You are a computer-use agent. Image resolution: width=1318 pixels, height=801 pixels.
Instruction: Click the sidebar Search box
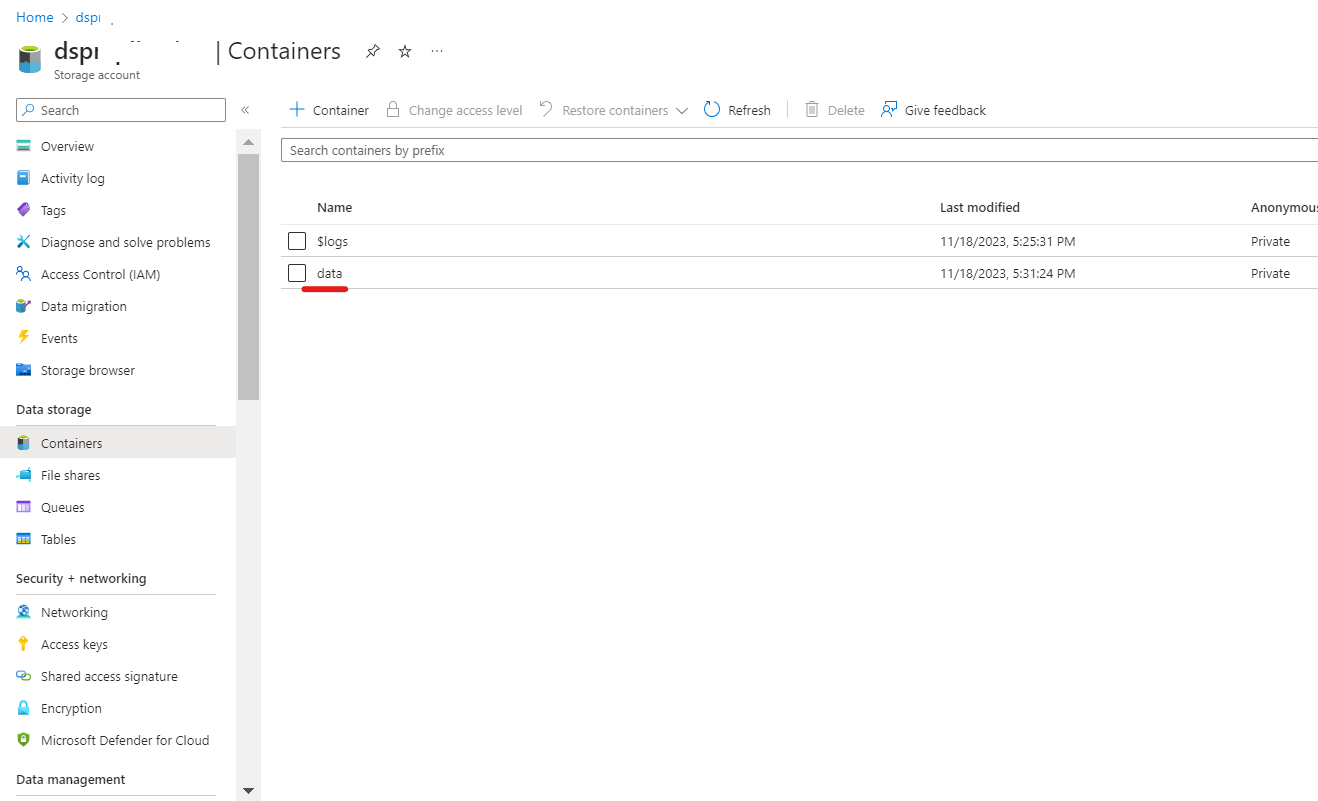coord(121,110)
